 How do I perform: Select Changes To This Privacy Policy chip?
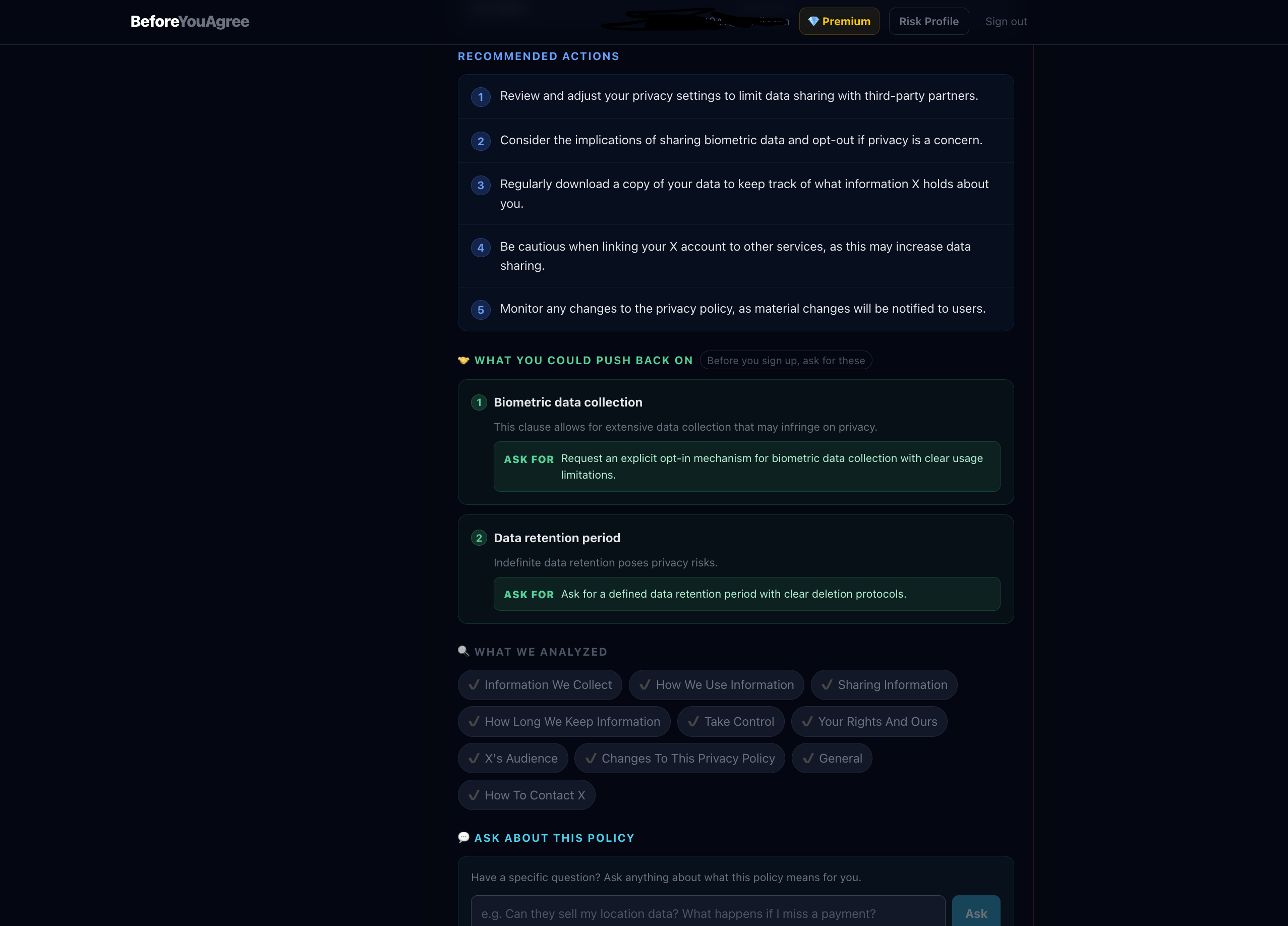pos(679,759)
